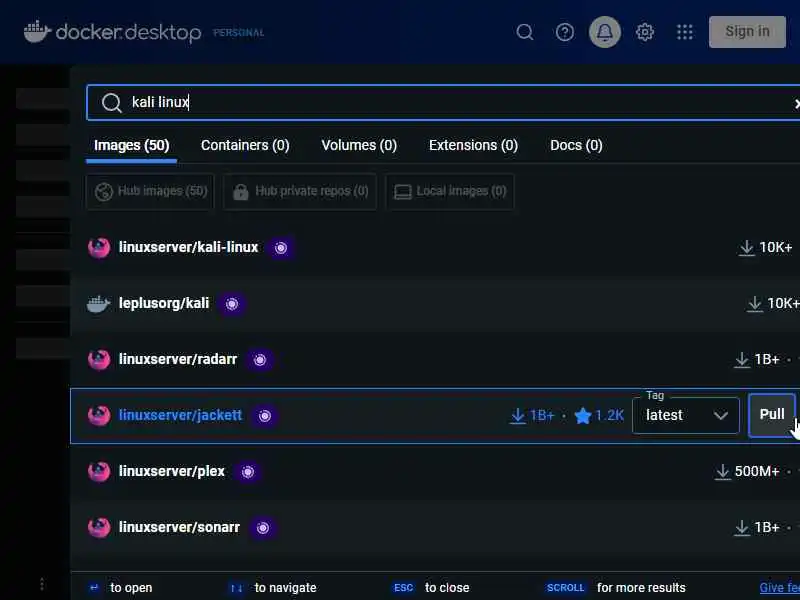Click the jackett star rating 1.2K

pyautogui.click(x=599, y=416)
